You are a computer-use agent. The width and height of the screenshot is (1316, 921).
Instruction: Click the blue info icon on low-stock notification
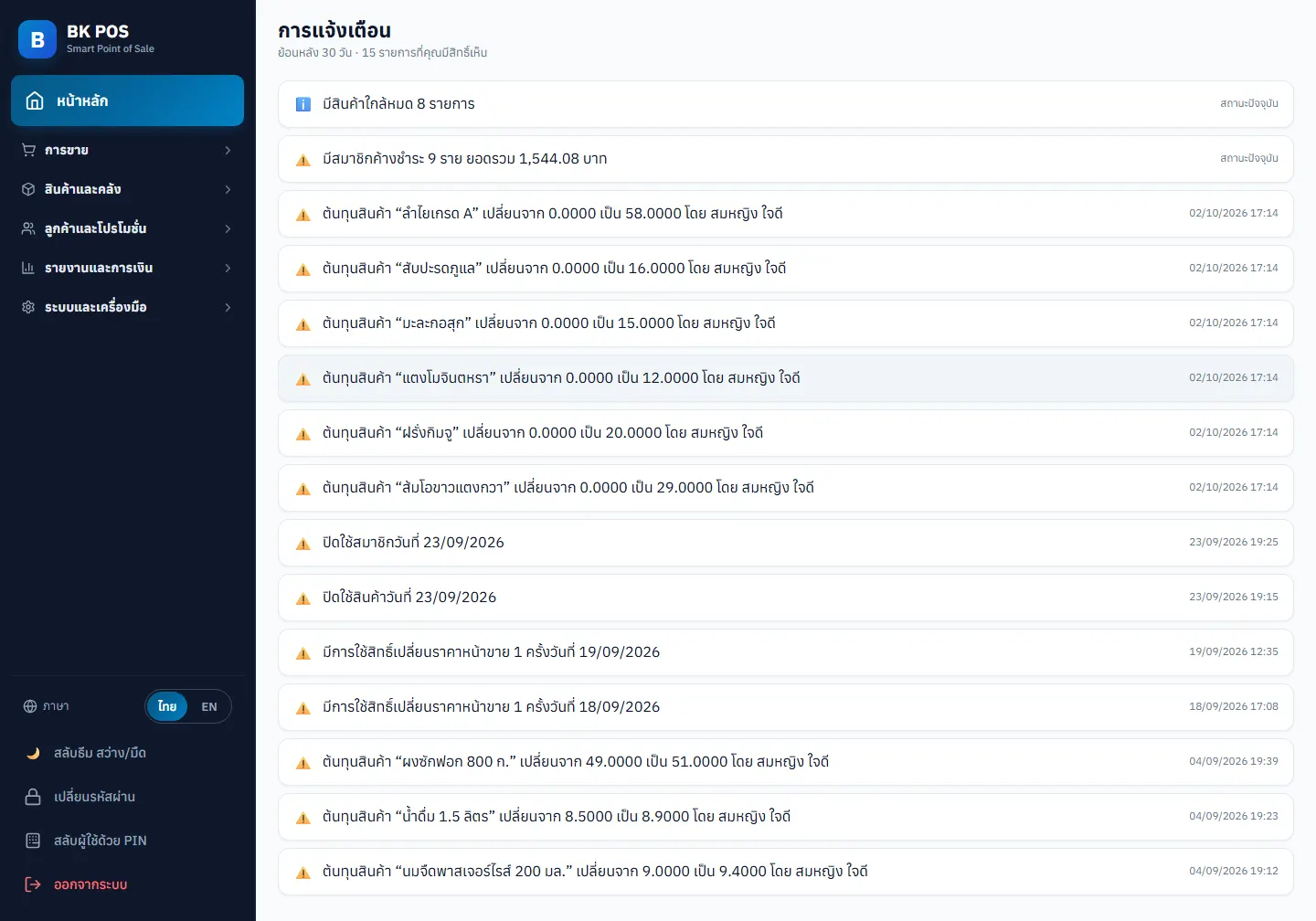[303, 104]
